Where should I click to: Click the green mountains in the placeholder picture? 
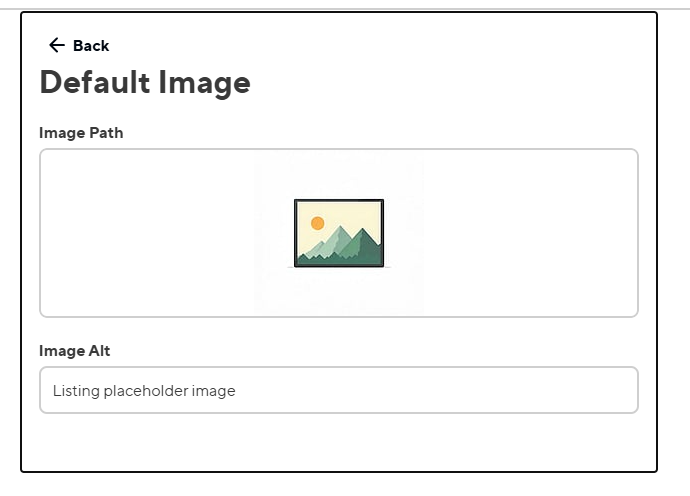(341, 245)
